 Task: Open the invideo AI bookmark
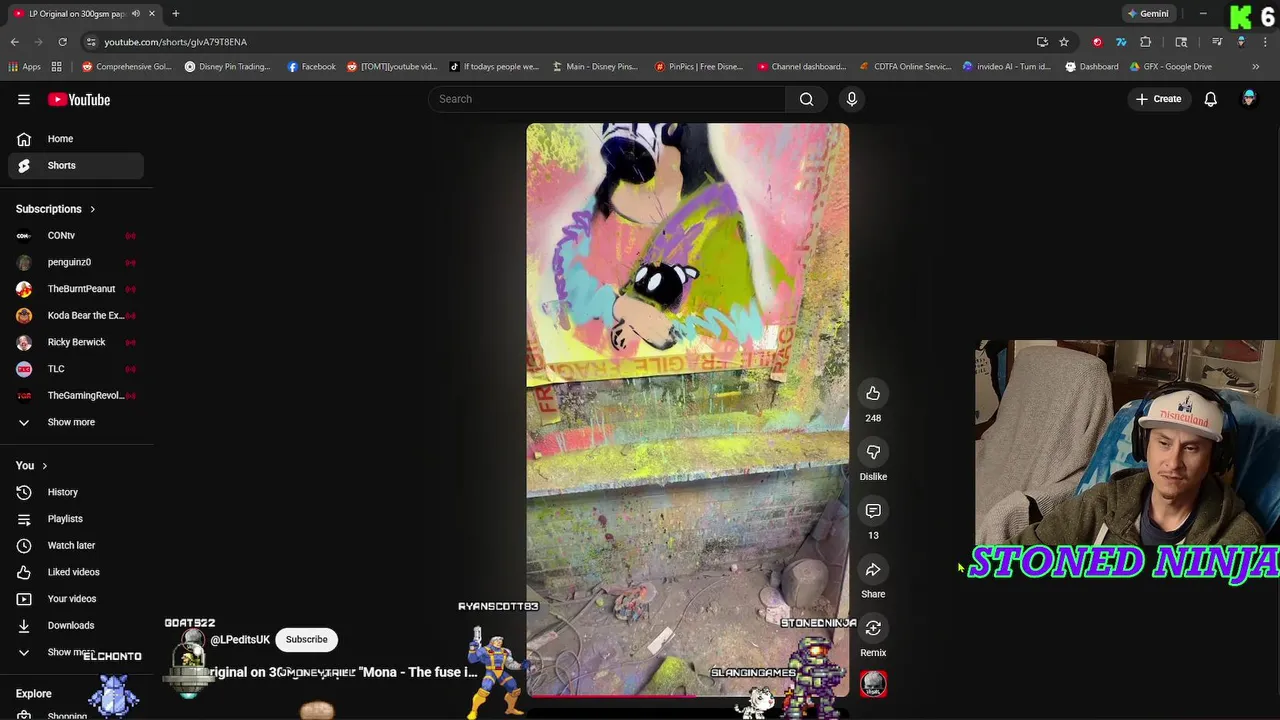(x=1006, y=67)
